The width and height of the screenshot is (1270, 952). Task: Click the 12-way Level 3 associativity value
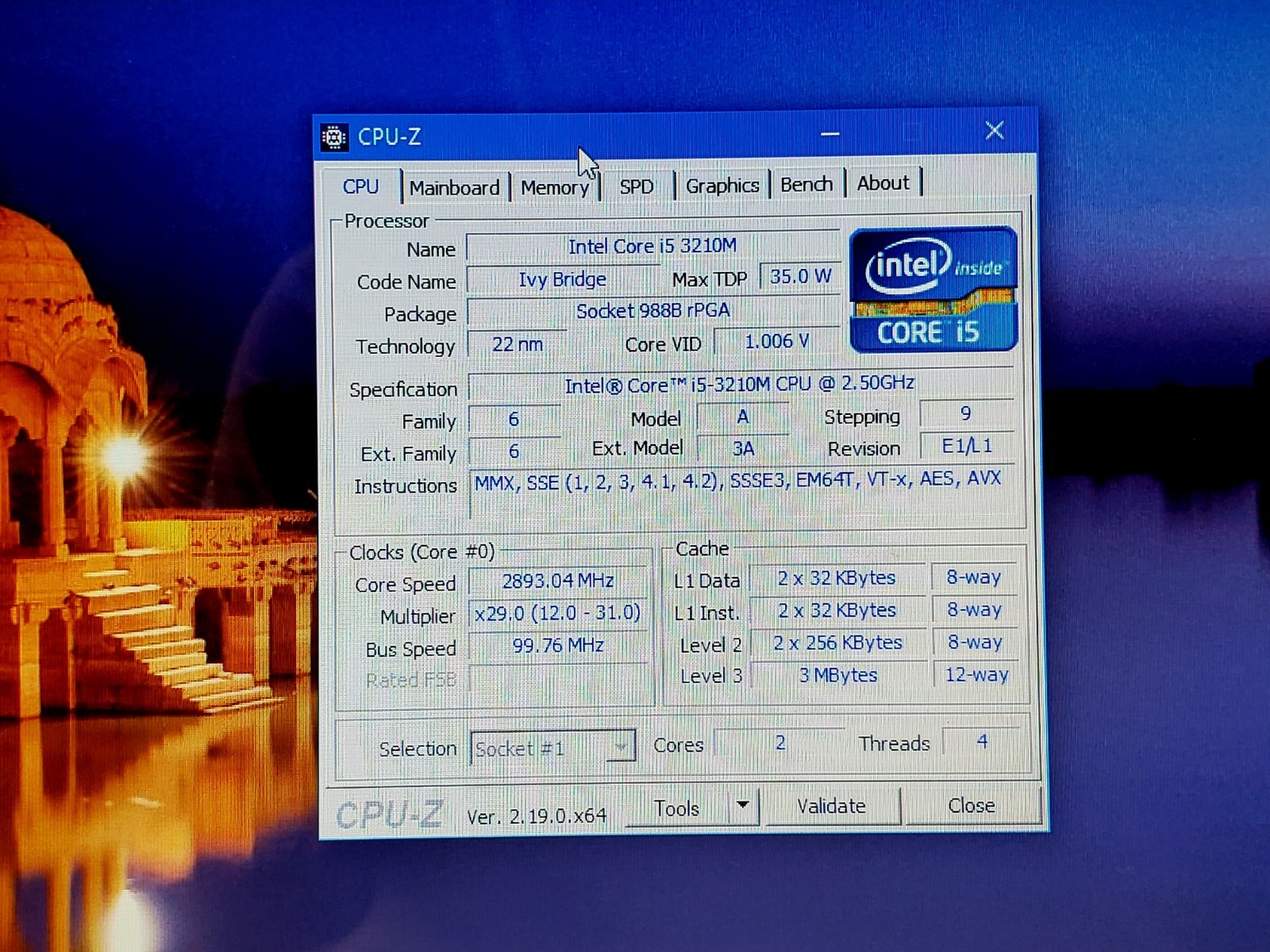pos(976,674)
